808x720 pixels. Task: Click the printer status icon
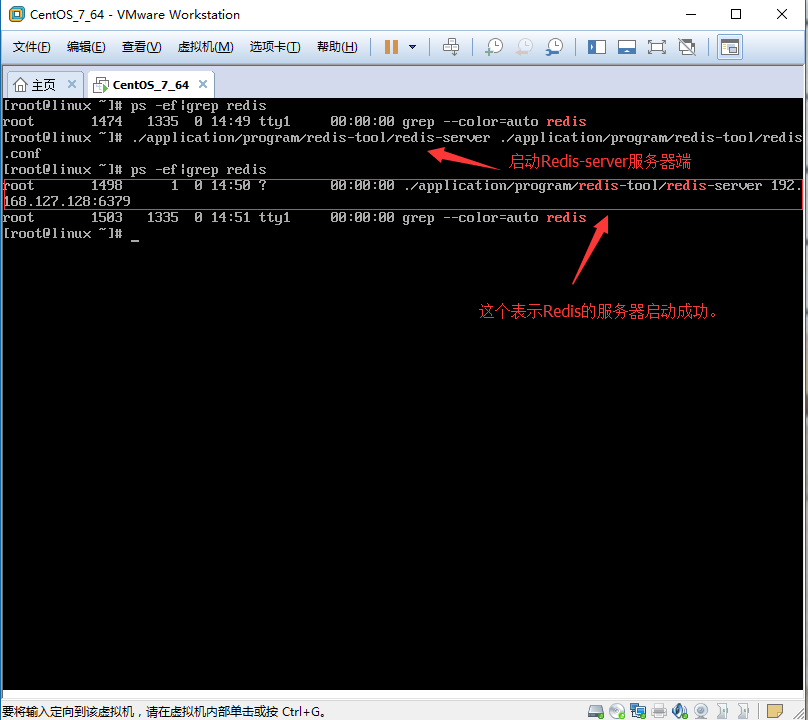point(659,711)
